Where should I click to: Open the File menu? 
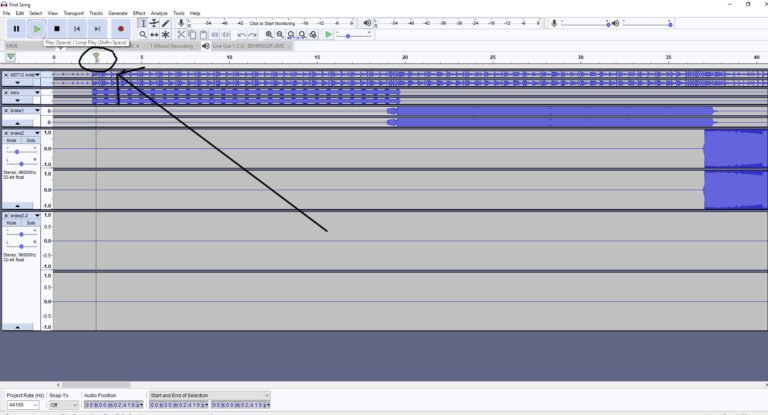(6, 13)
